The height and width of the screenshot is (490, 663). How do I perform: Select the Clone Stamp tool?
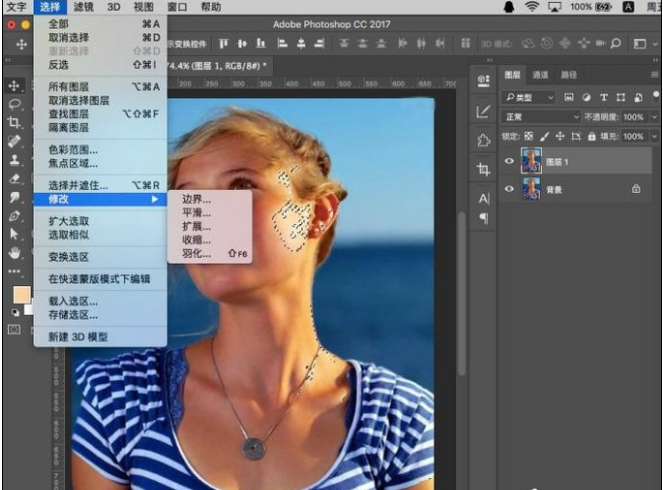[15, 159]
